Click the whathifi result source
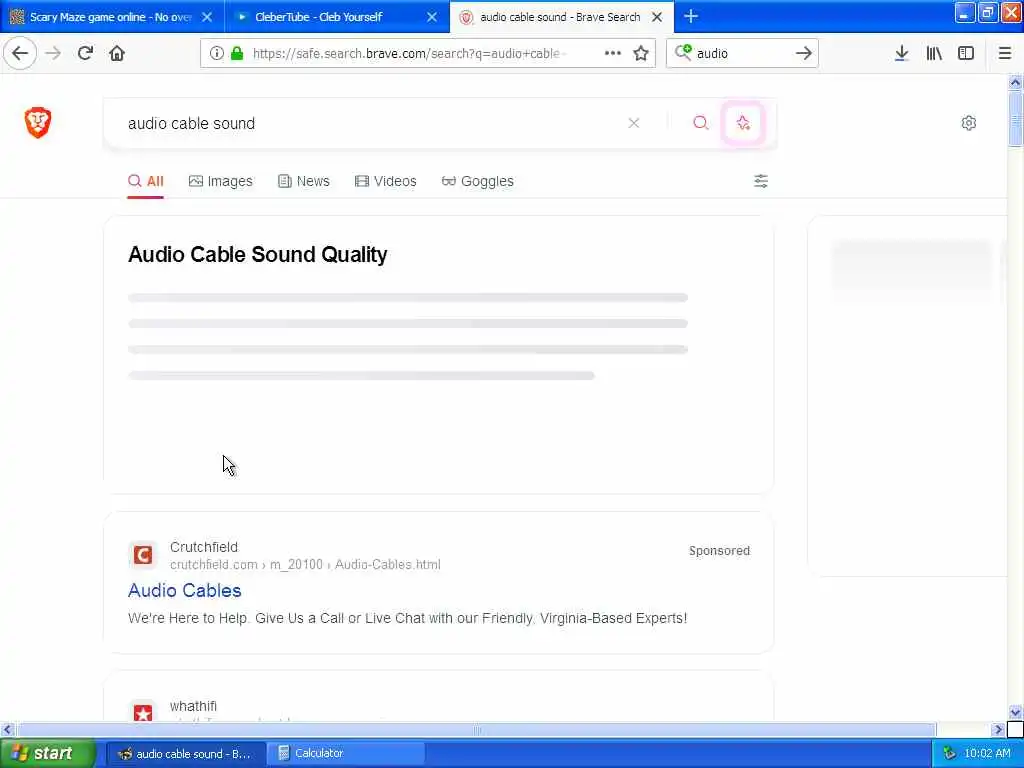Screen dimensions: 1024x768 (x=193, y=706)
